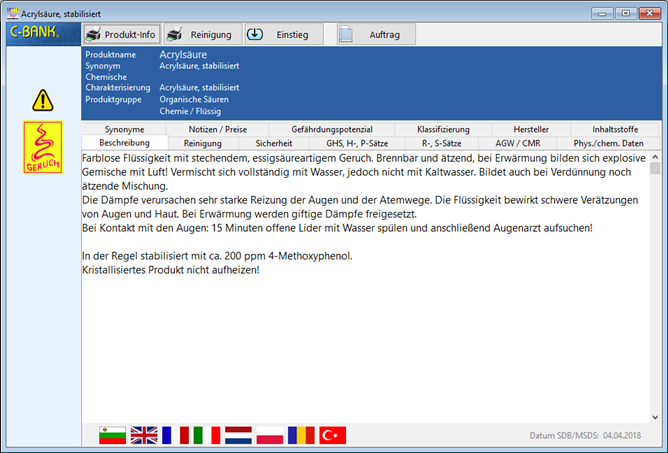This screenshot has width=668, height=453.
Task: Select the Italian flag language
Action: (x=206, y=435)
